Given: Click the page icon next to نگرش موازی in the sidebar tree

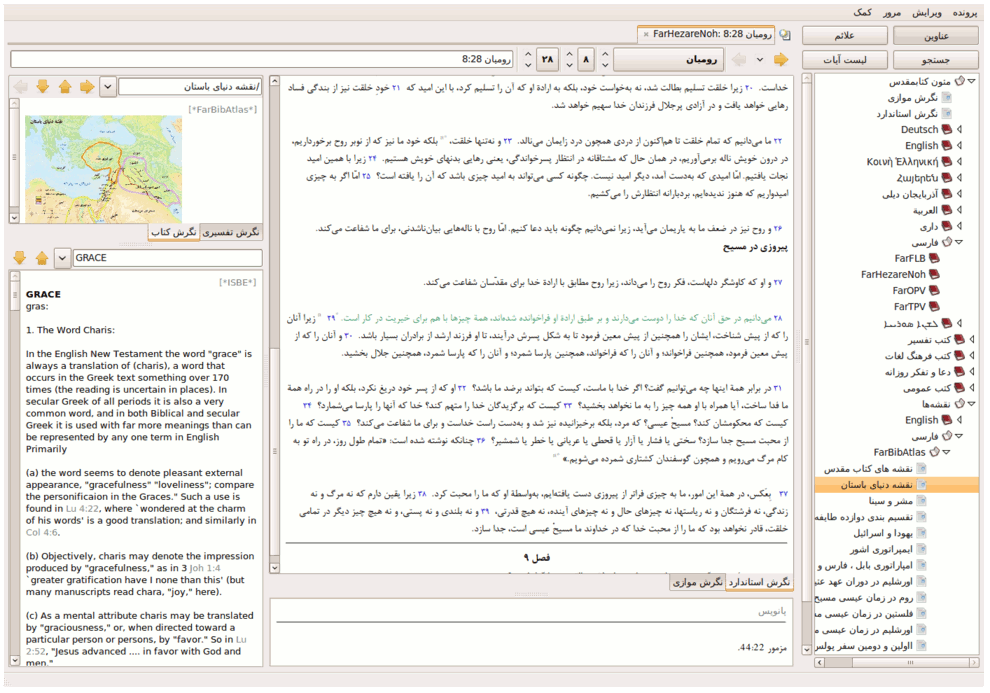Looking at the screenshot, I should [x=946, y=98].
